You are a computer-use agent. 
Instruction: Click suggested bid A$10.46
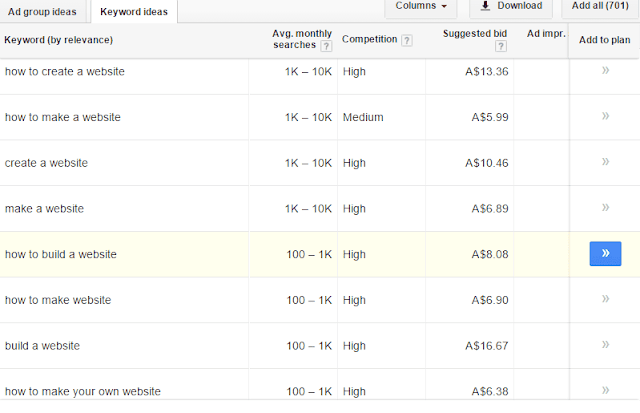pos(487,163)
